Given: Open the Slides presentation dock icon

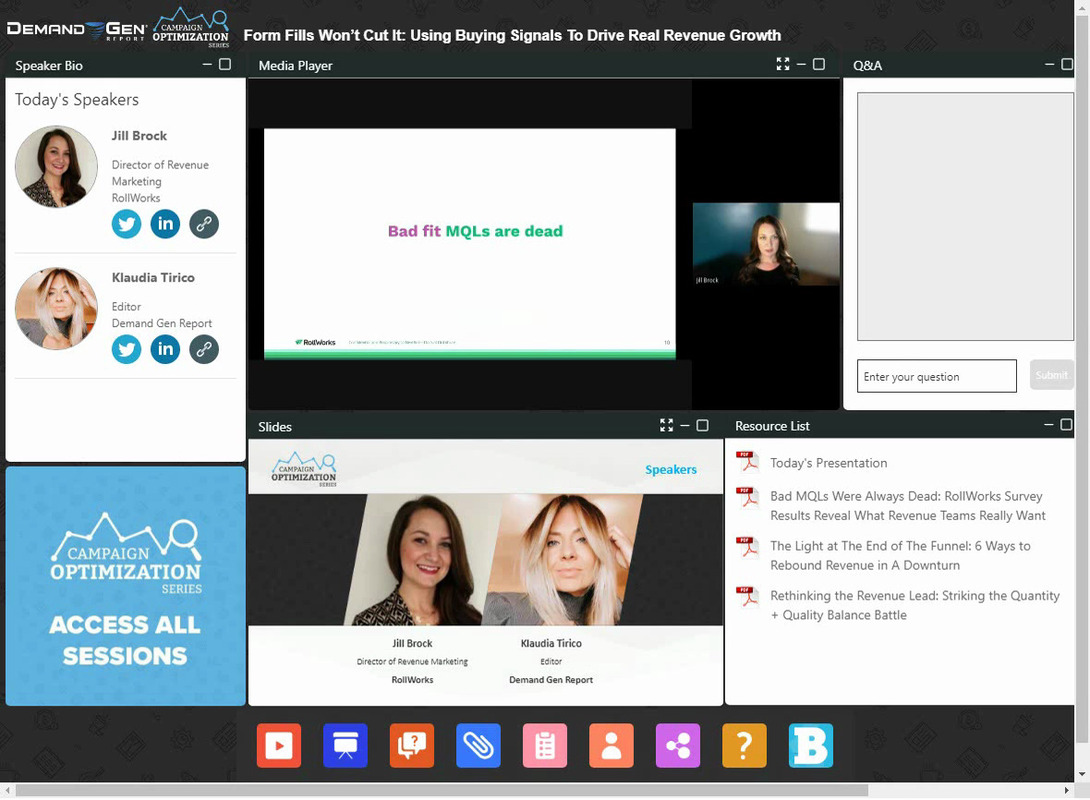Looking at the screenshot, I should point(345,746).
